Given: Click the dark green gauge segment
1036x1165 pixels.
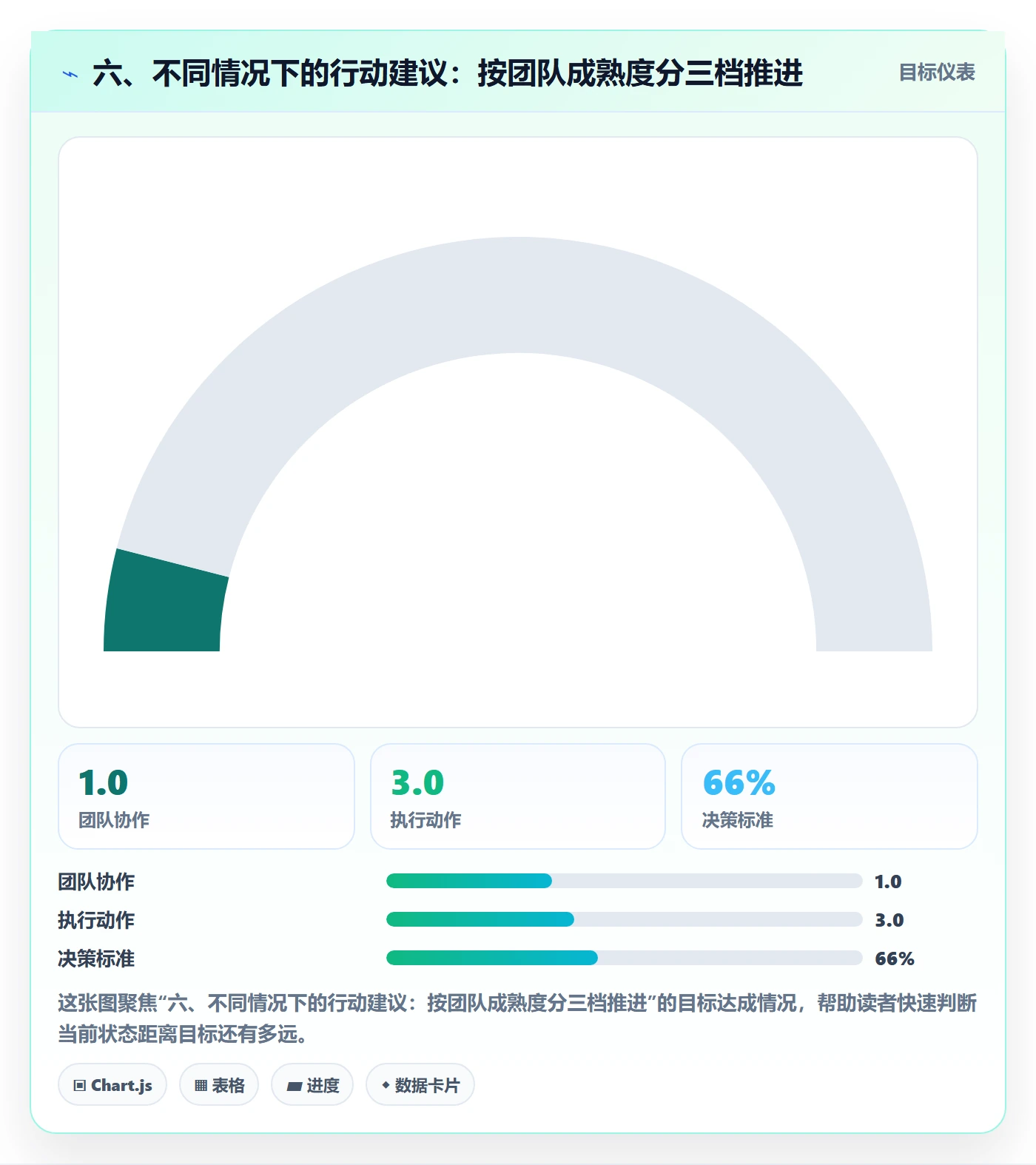Looking at the screenshot, I should pyautogui.click(x=164, y=603).
